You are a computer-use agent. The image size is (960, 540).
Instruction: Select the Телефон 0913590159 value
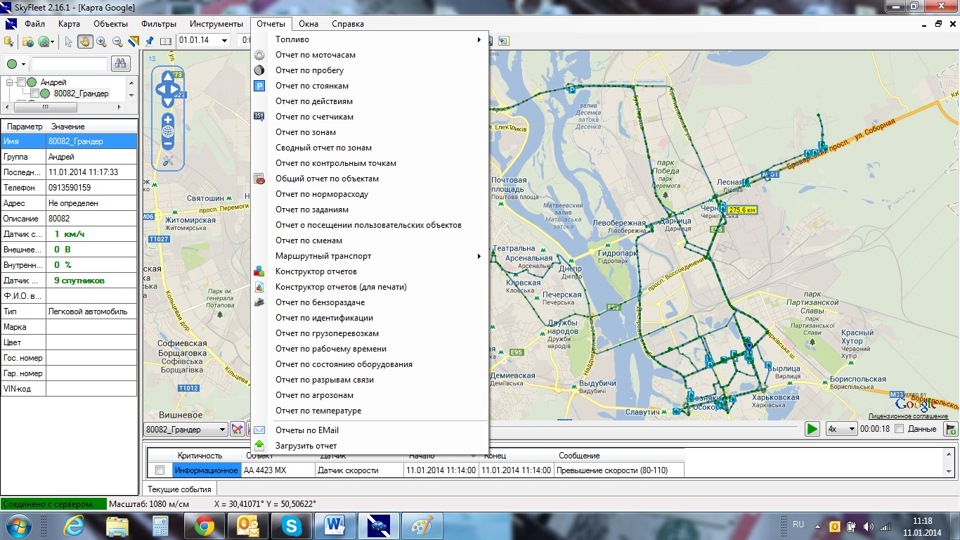coord(91,187)
